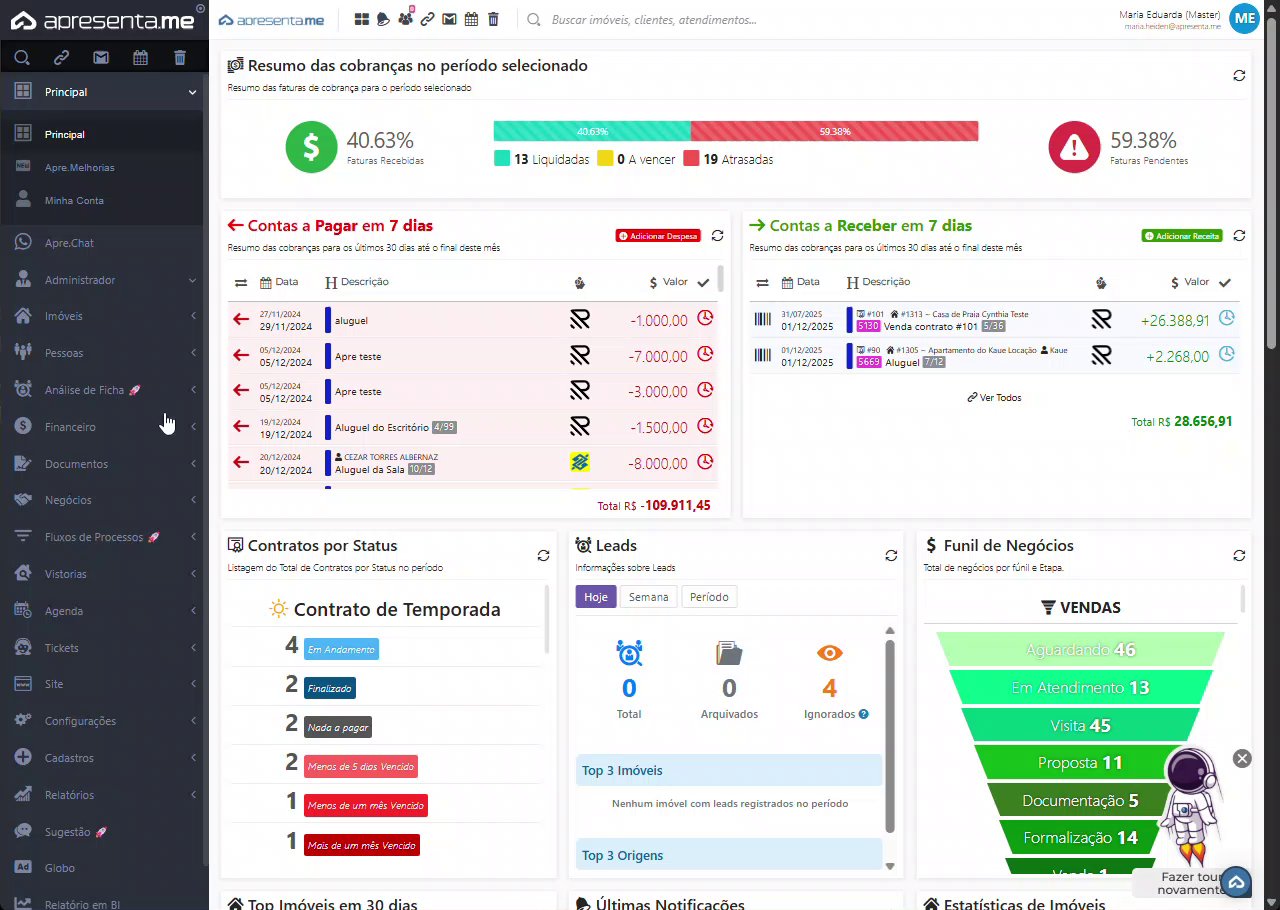
Task: Open the Ver Todos link
Action: pyautogui.click(x=994, y=398)
